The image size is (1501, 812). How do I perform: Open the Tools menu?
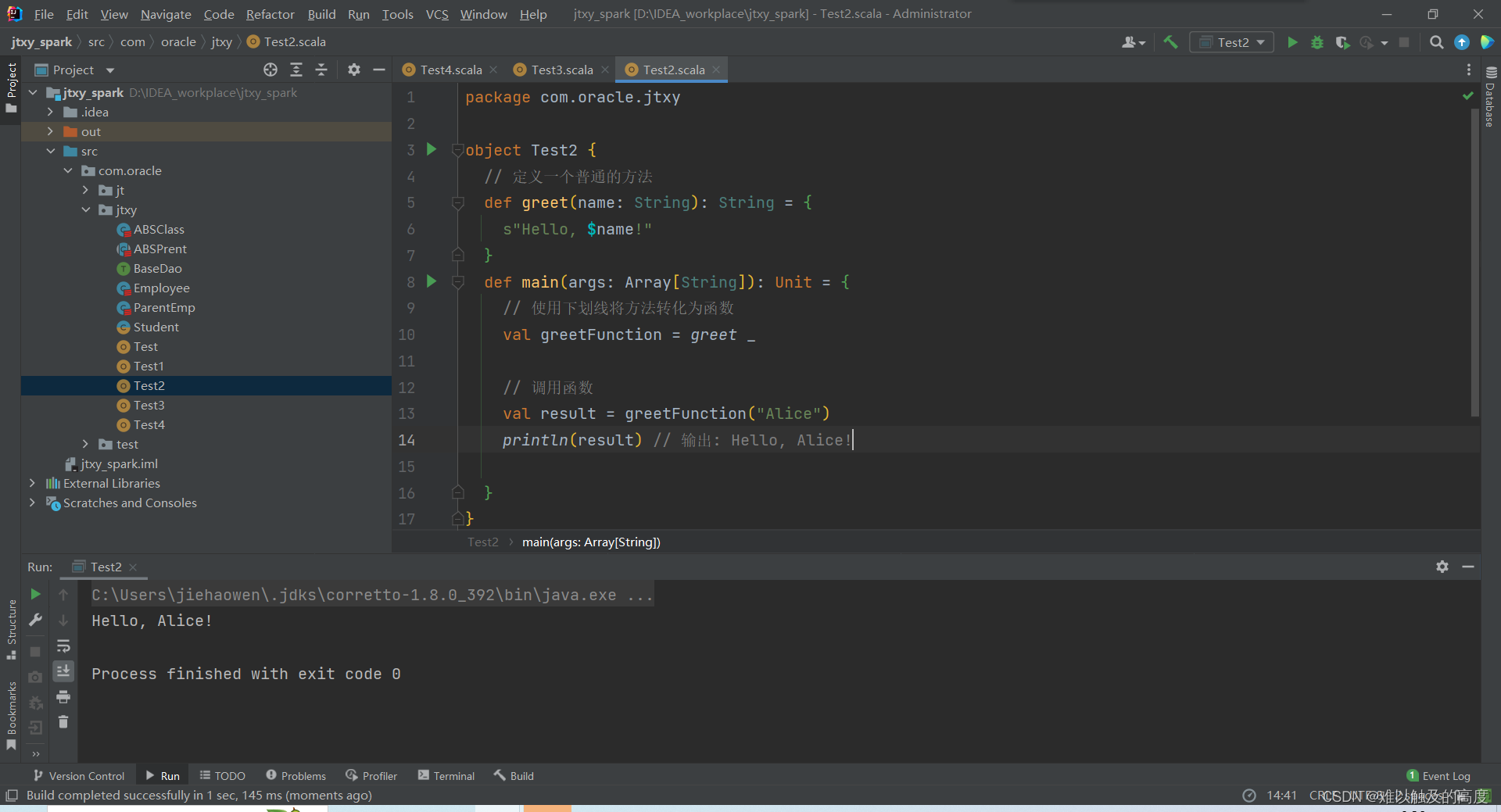pos(397,14)
